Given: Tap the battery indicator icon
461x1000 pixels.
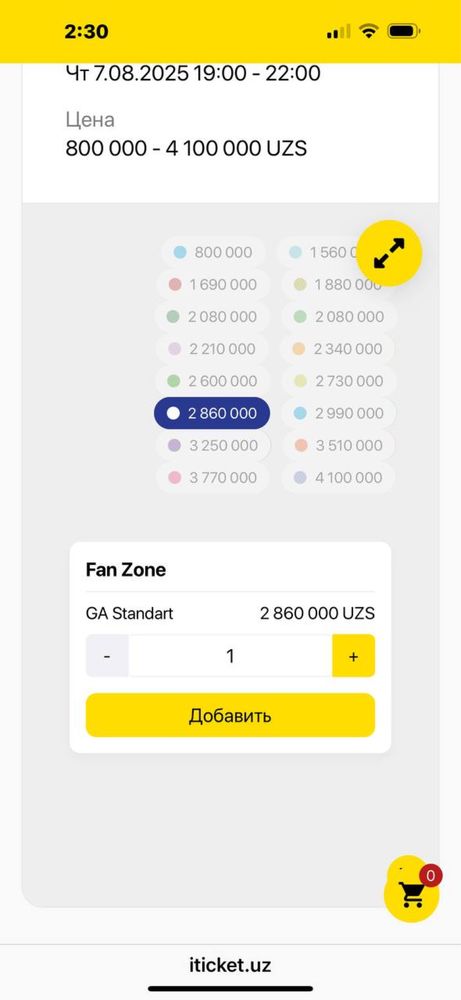Looking at the screenshot, I should pyautogui.click(x=403, y=31).
